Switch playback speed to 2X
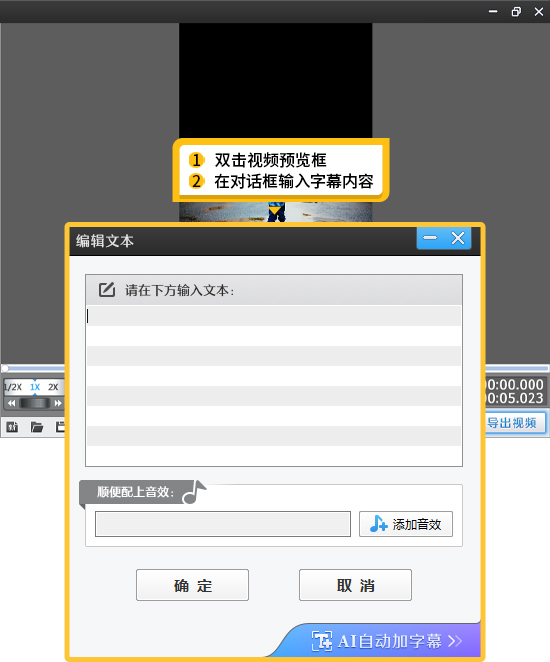Viewport: 550px width, 662px height. 53,387
